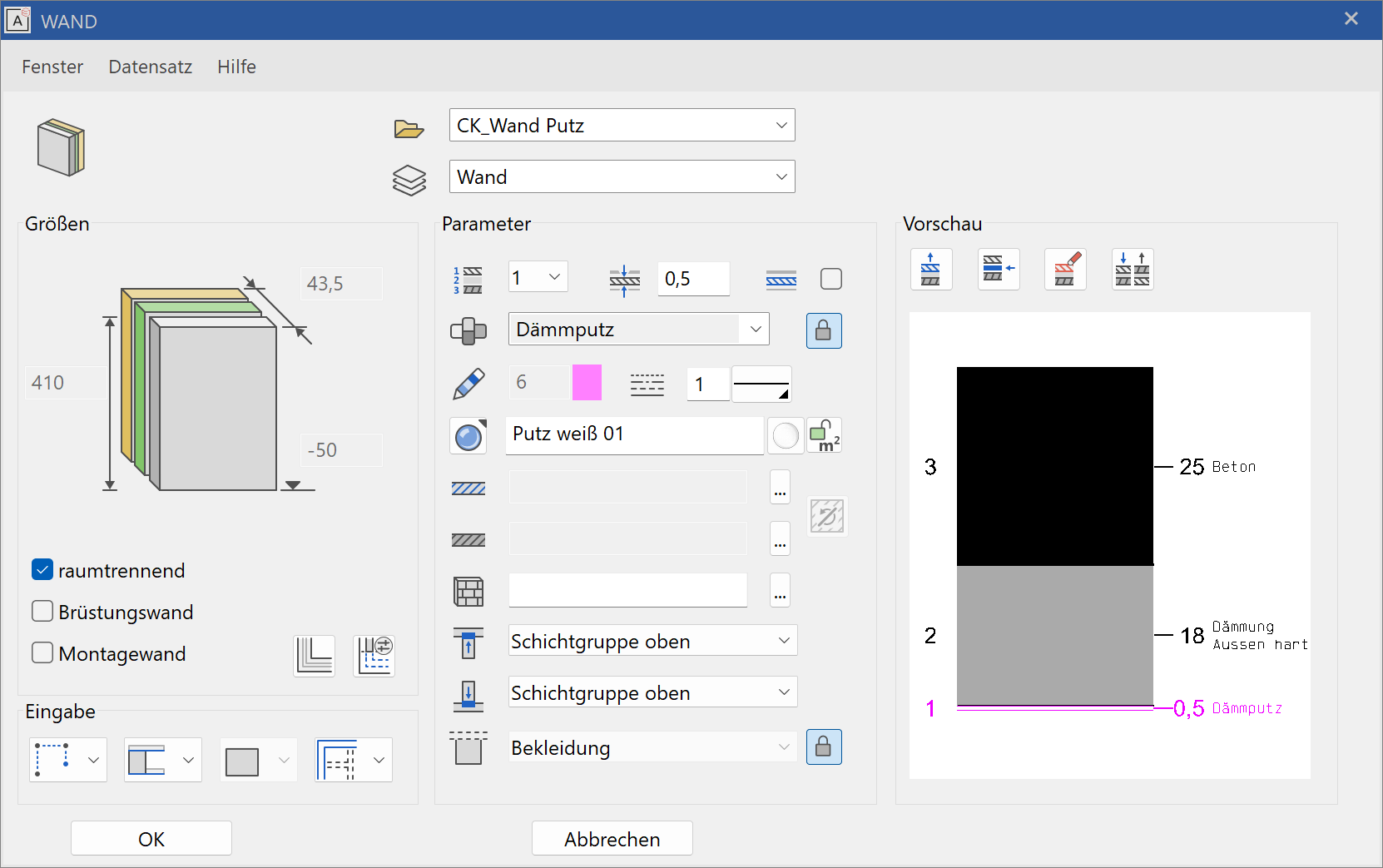Click the round white surface preview button

786,435
